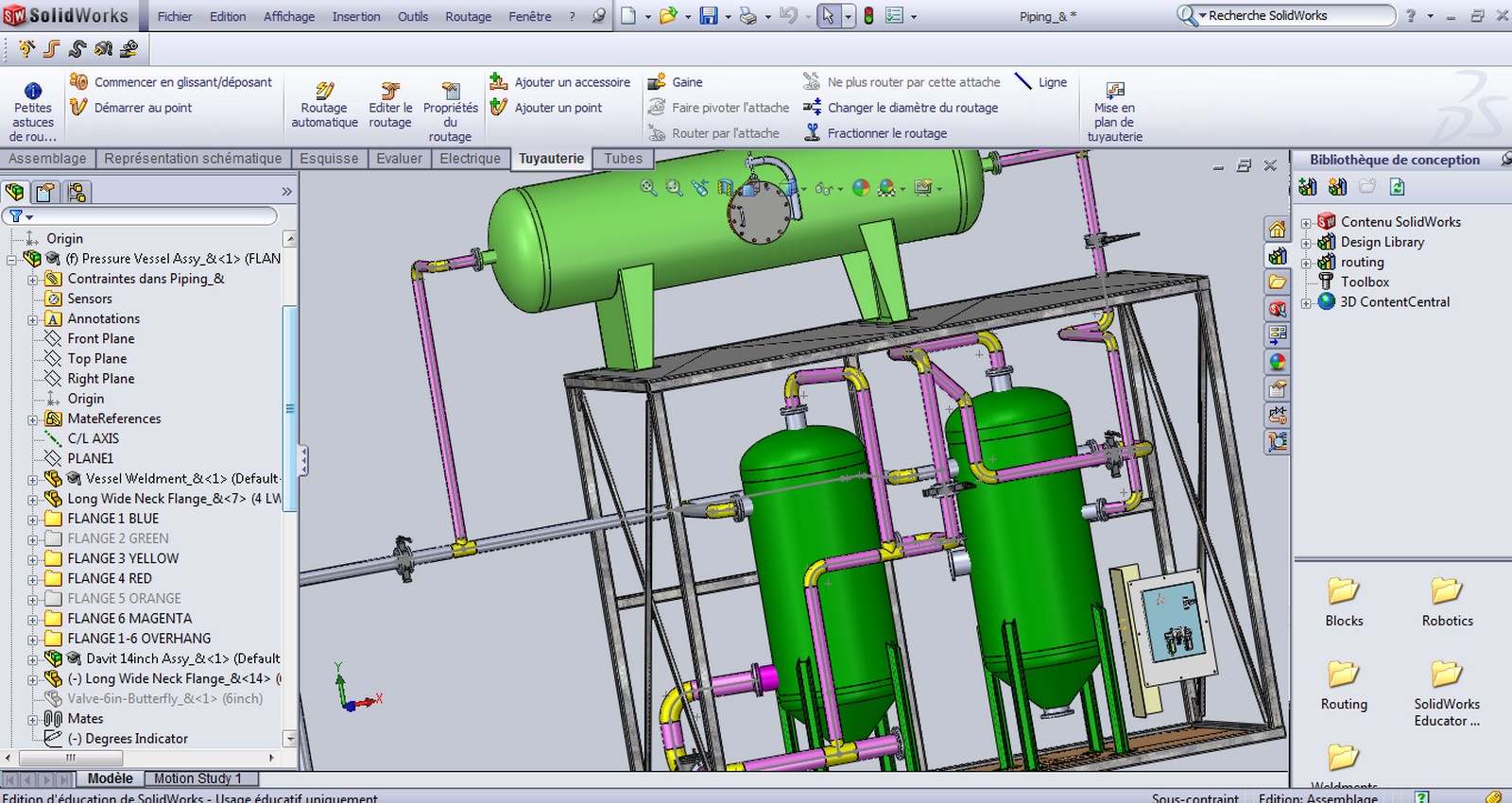This screenshot has height=803, width=1512.
Task: Open the Motion Study 1 tab
Action: [198, 778]
